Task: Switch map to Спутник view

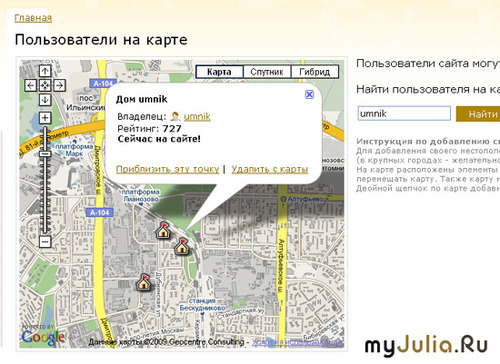Action: click(x=267, y=72)
